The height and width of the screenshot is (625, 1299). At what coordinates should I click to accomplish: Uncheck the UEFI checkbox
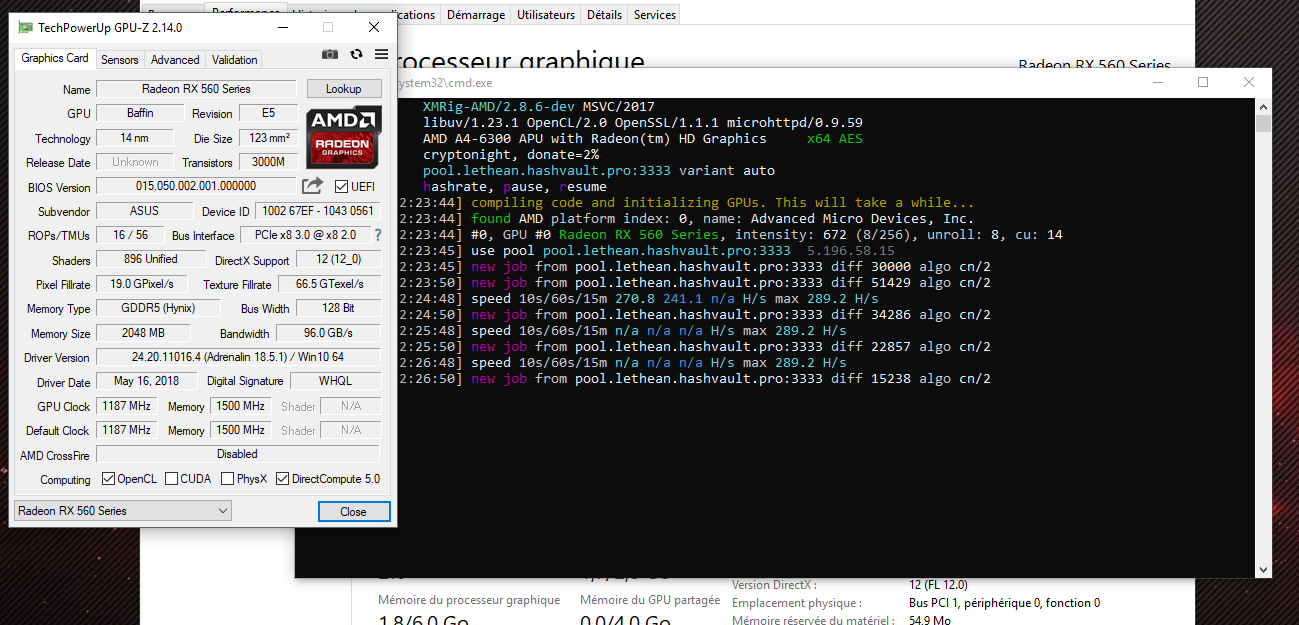(339, 186)
